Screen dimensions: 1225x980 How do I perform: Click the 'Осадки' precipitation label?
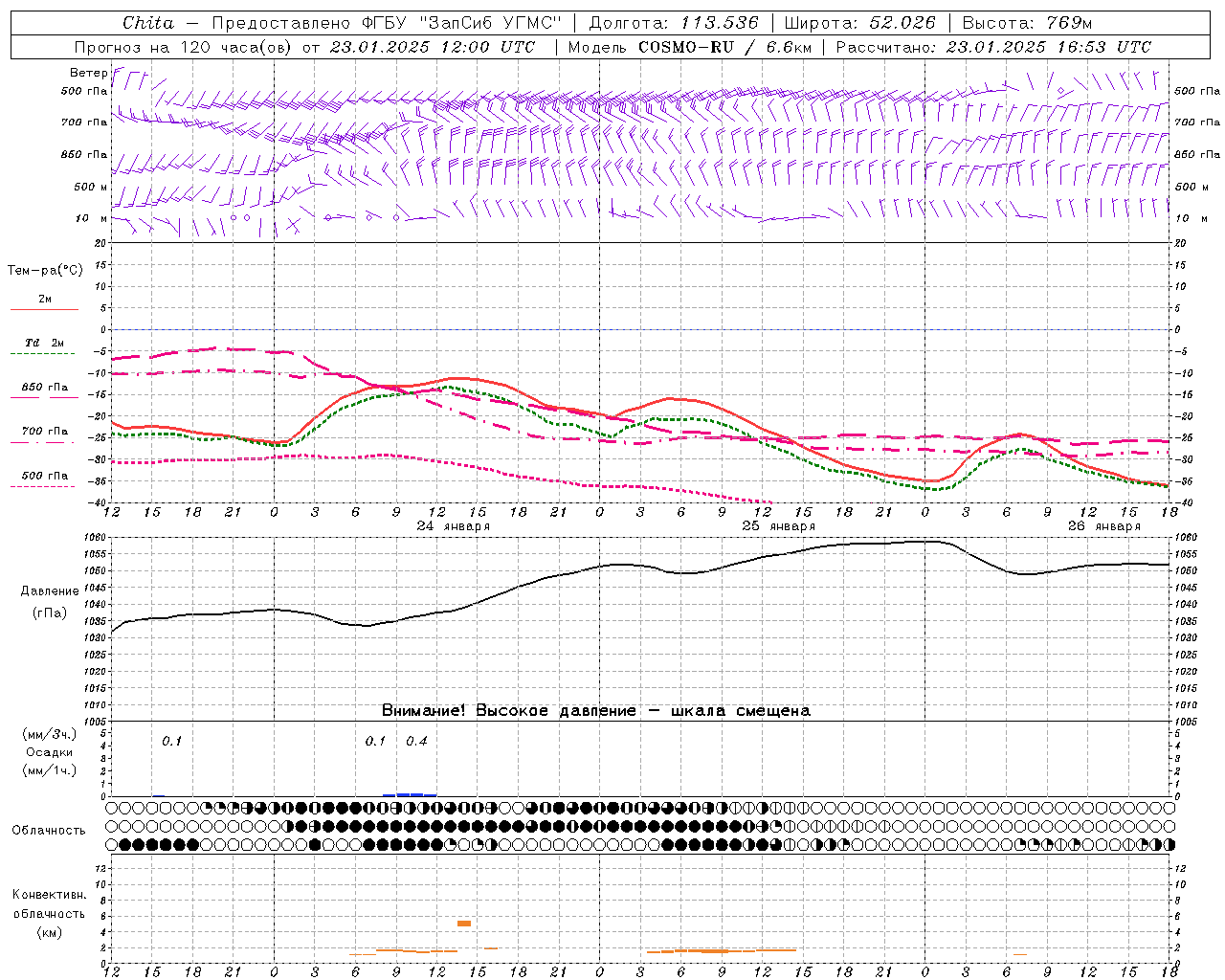pyautogui.click(x=50, y=752)
